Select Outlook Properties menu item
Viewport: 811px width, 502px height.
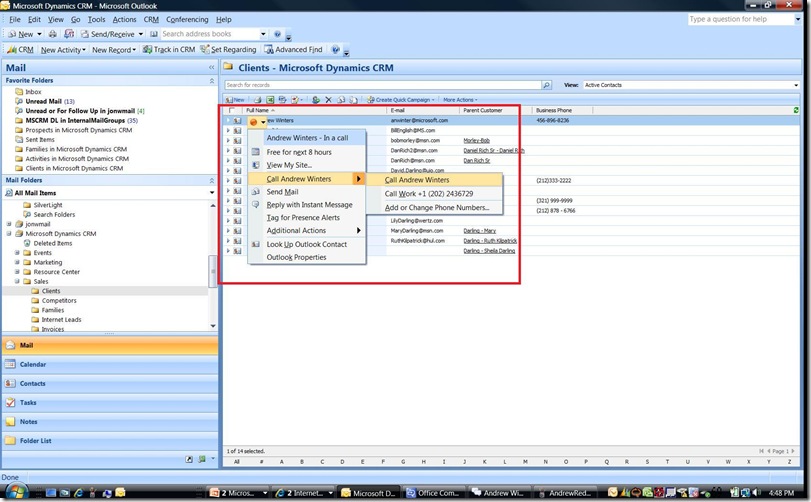pyautogui.click(x=307, y=257)
